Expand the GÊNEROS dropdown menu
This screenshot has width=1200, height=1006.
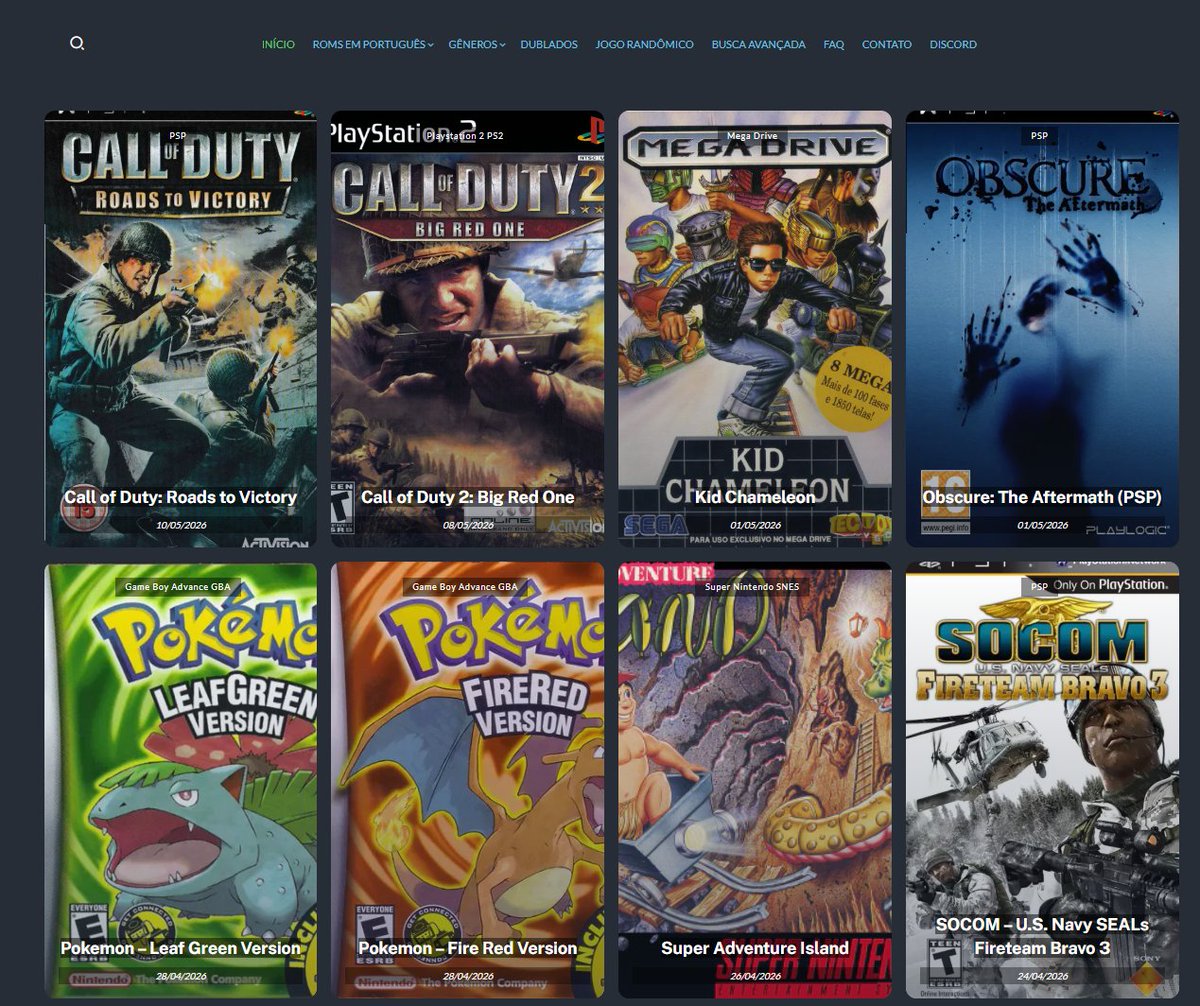point(476,45)
